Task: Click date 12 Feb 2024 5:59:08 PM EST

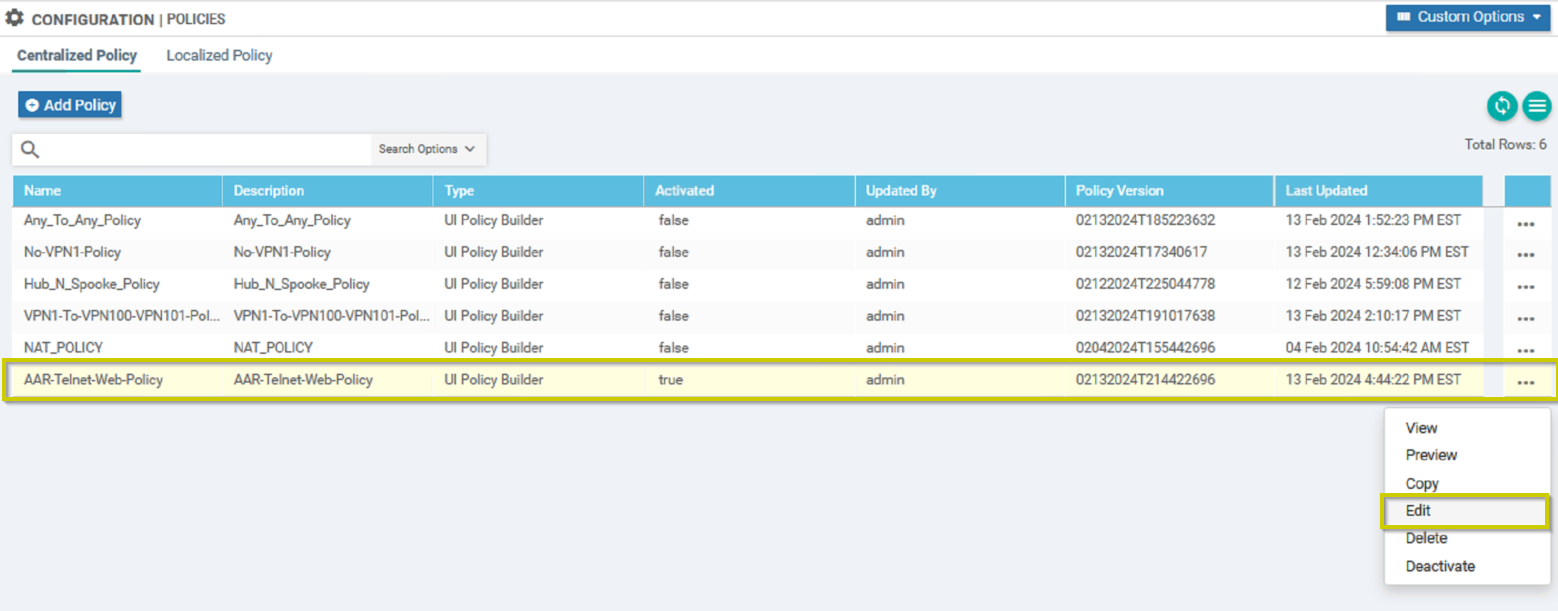Action: coord(1373,284)
